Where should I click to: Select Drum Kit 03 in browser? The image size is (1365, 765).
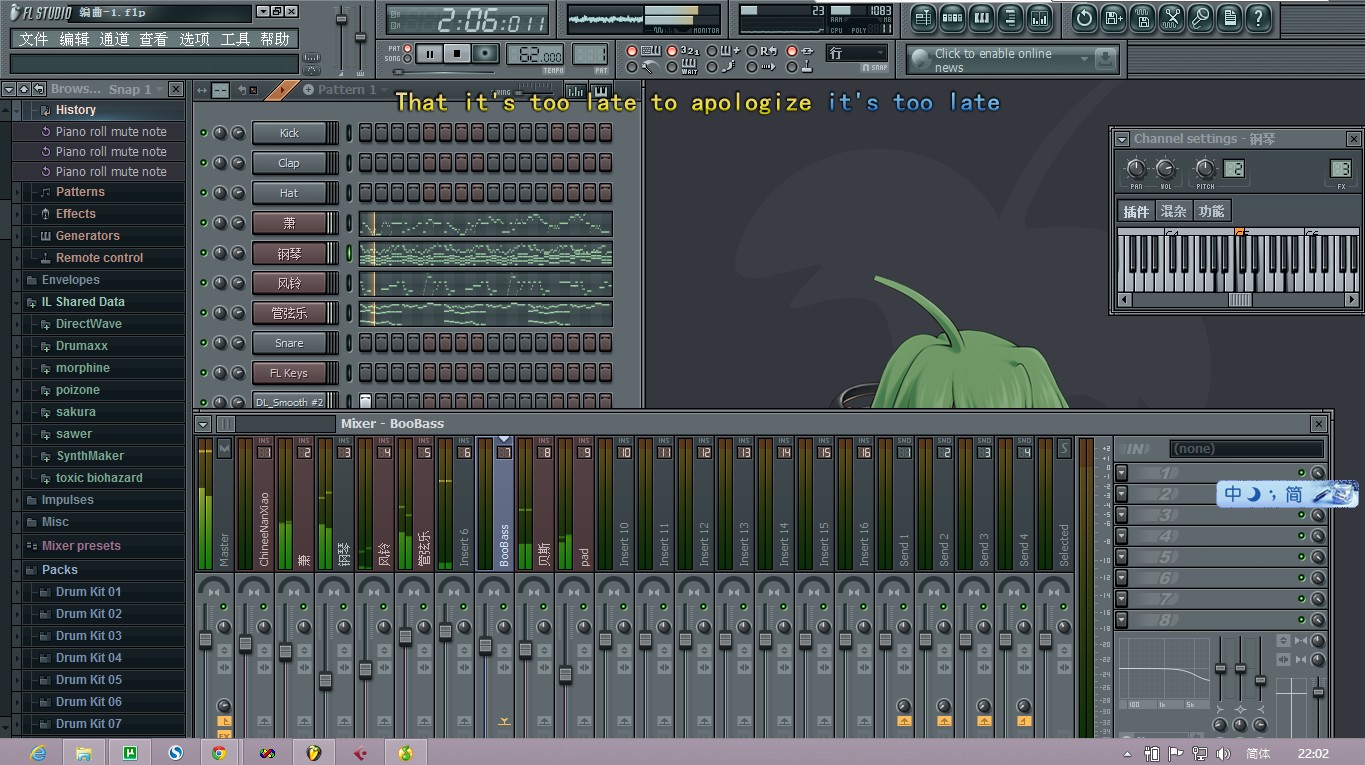[x=89, y=636]
